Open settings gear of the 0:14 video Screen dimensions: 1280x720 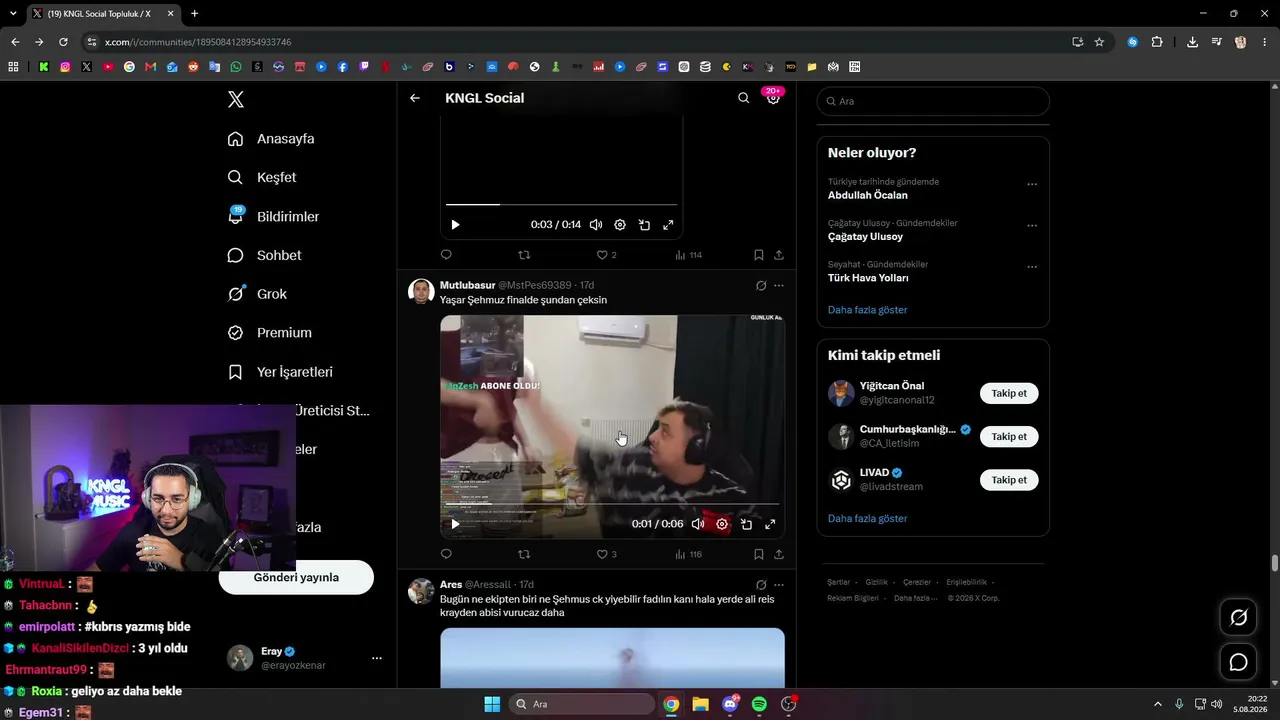[620, 225]
